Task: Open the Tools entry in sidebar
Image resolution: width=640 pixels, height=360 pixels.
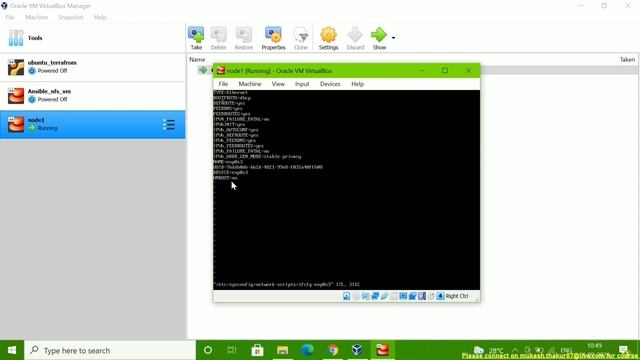Action: point(93,38)
